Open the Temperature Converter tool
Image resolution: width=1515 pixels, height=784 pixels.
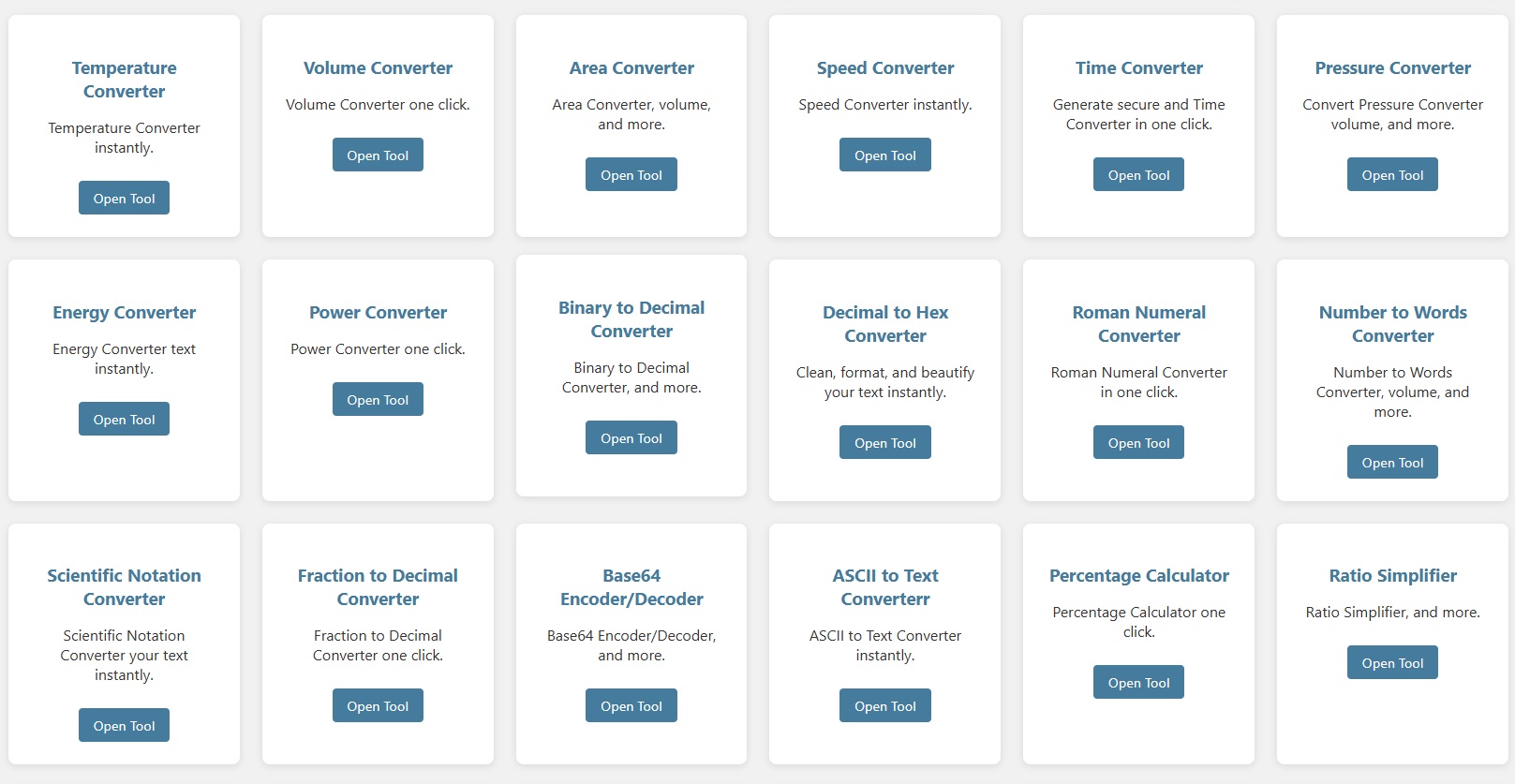(x=124, y=199)
